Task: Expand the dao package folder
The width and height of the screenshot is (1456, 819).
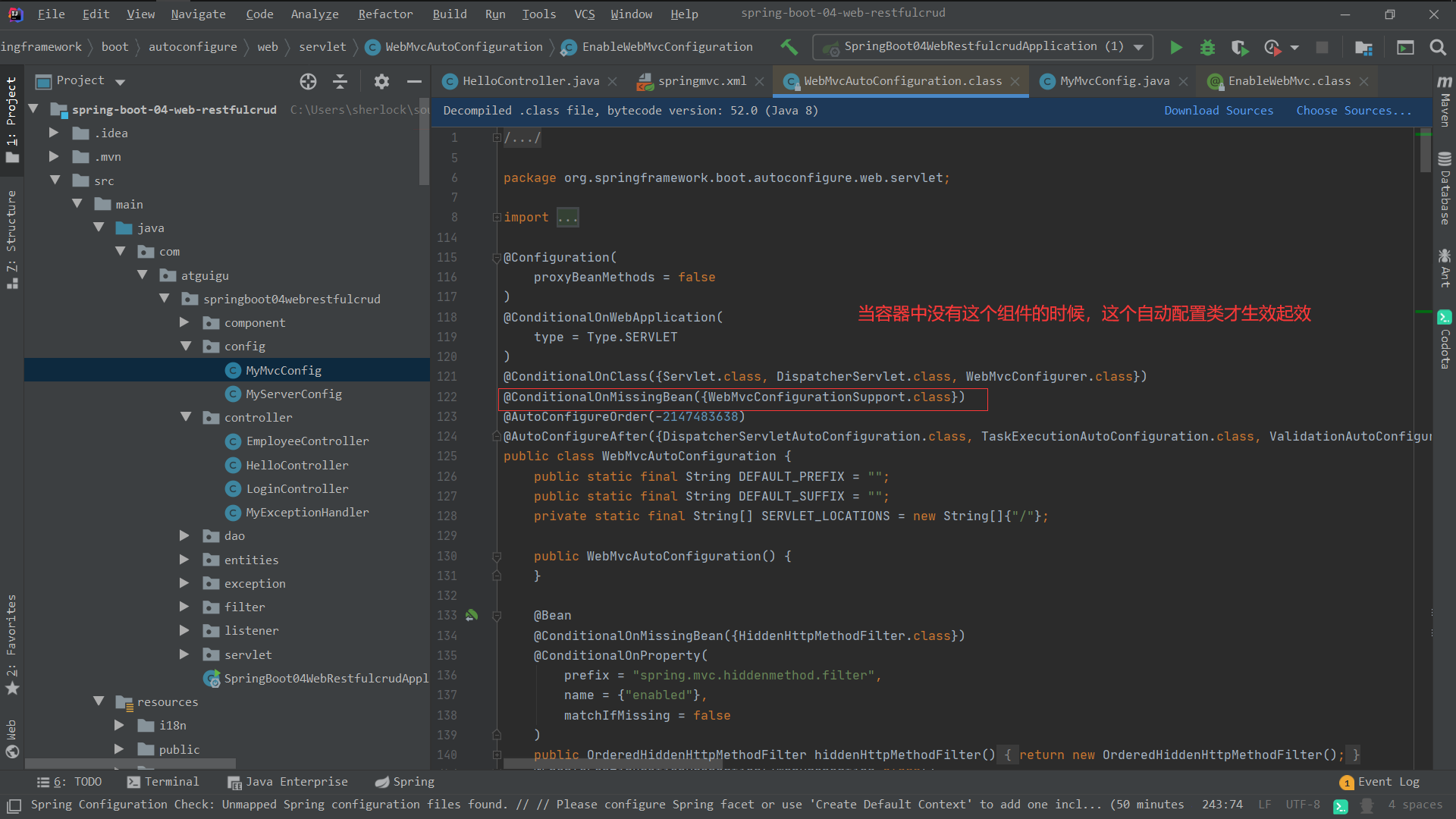Action: point(184,536)
